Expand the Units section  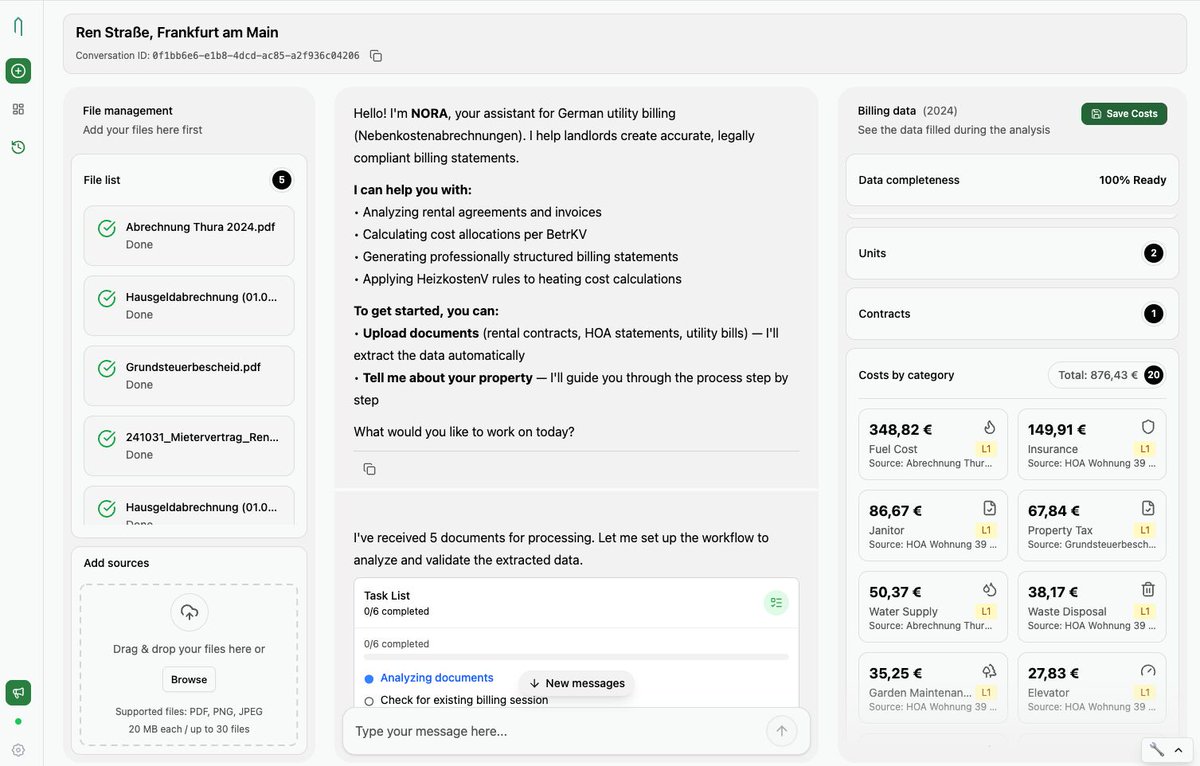1012,253
